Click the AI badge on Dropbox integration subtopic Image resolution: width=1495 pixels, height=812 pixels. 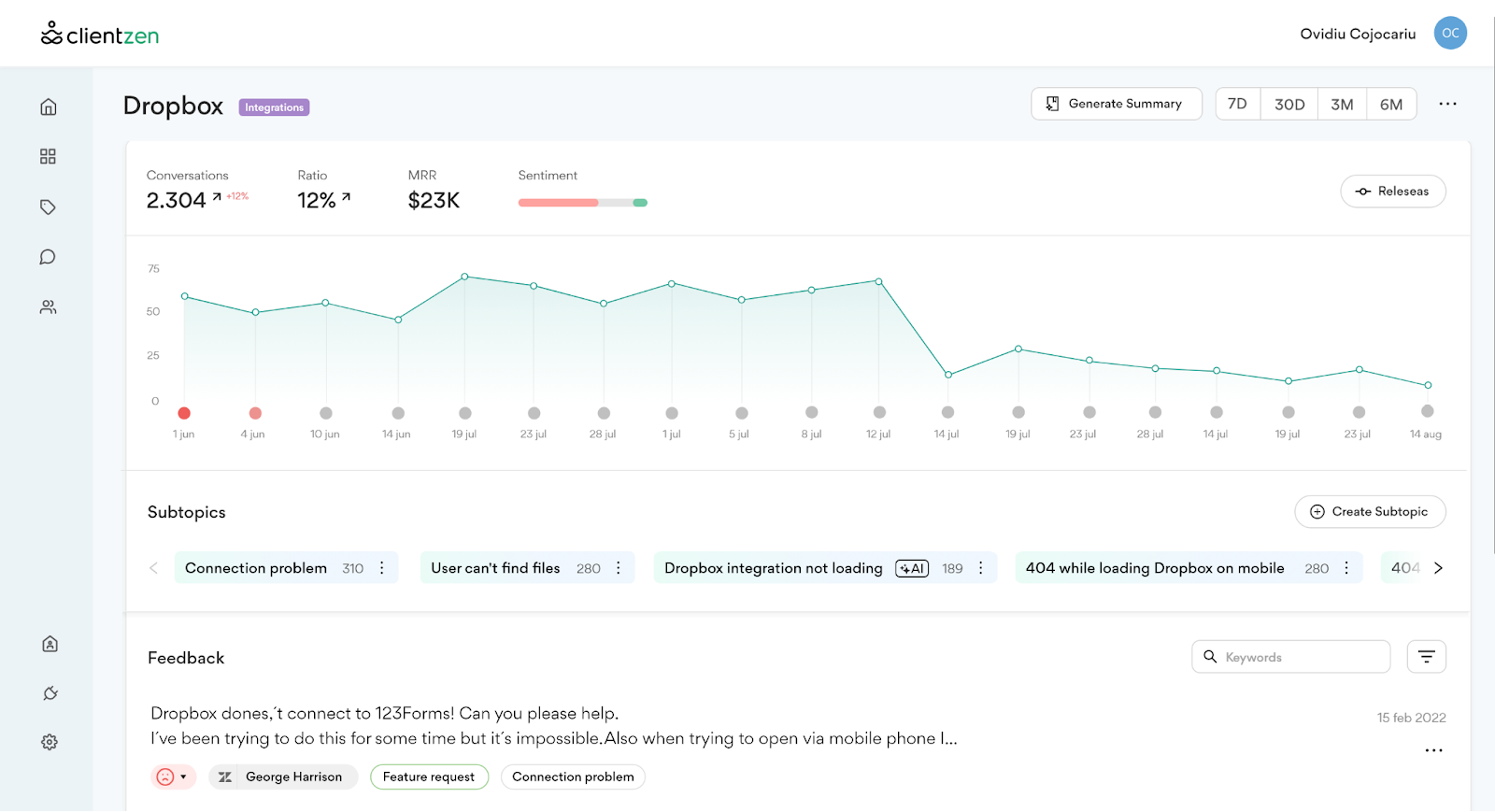click(912, 568)
